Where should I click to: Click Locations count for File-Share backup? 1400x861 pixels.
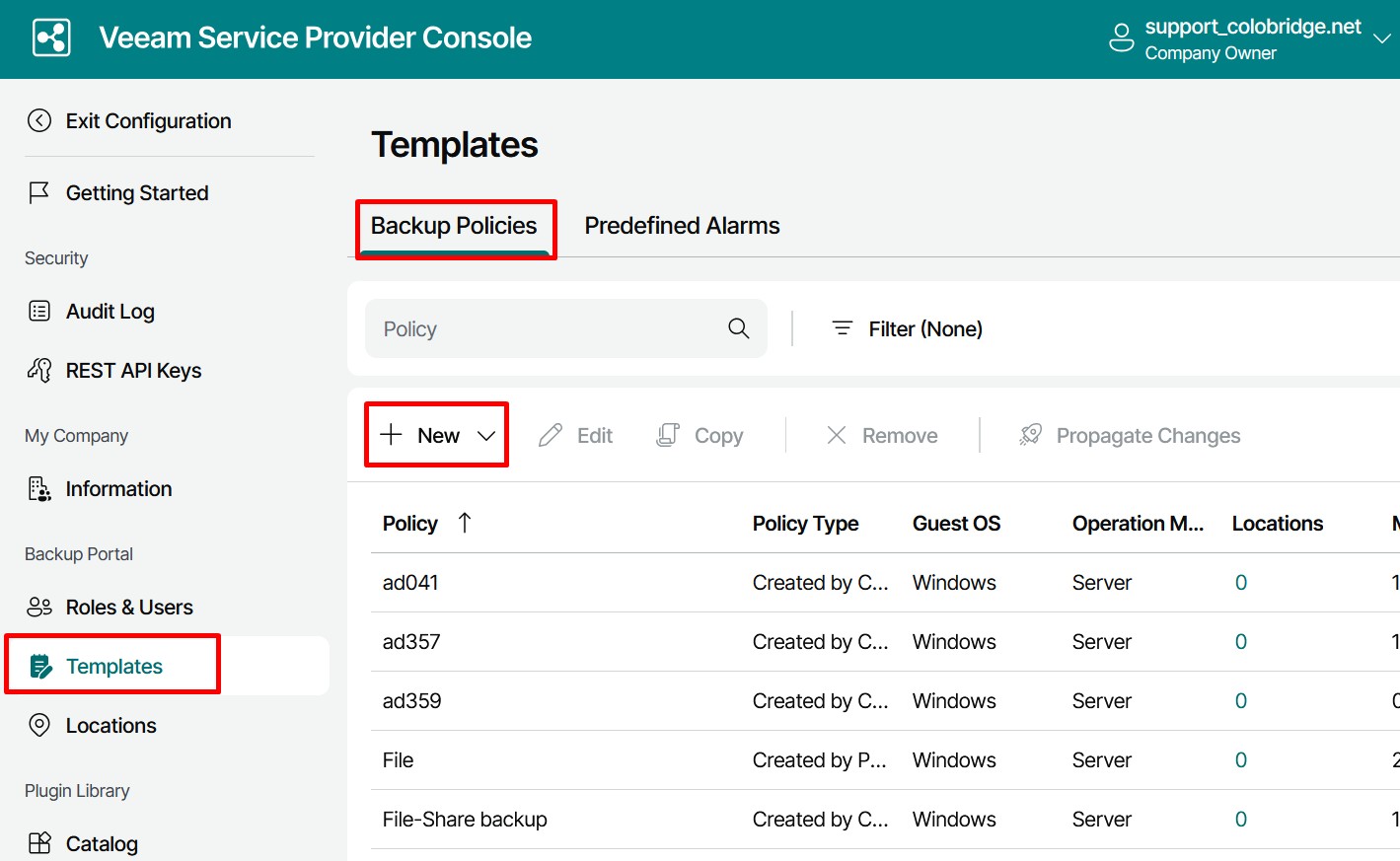1241,820
